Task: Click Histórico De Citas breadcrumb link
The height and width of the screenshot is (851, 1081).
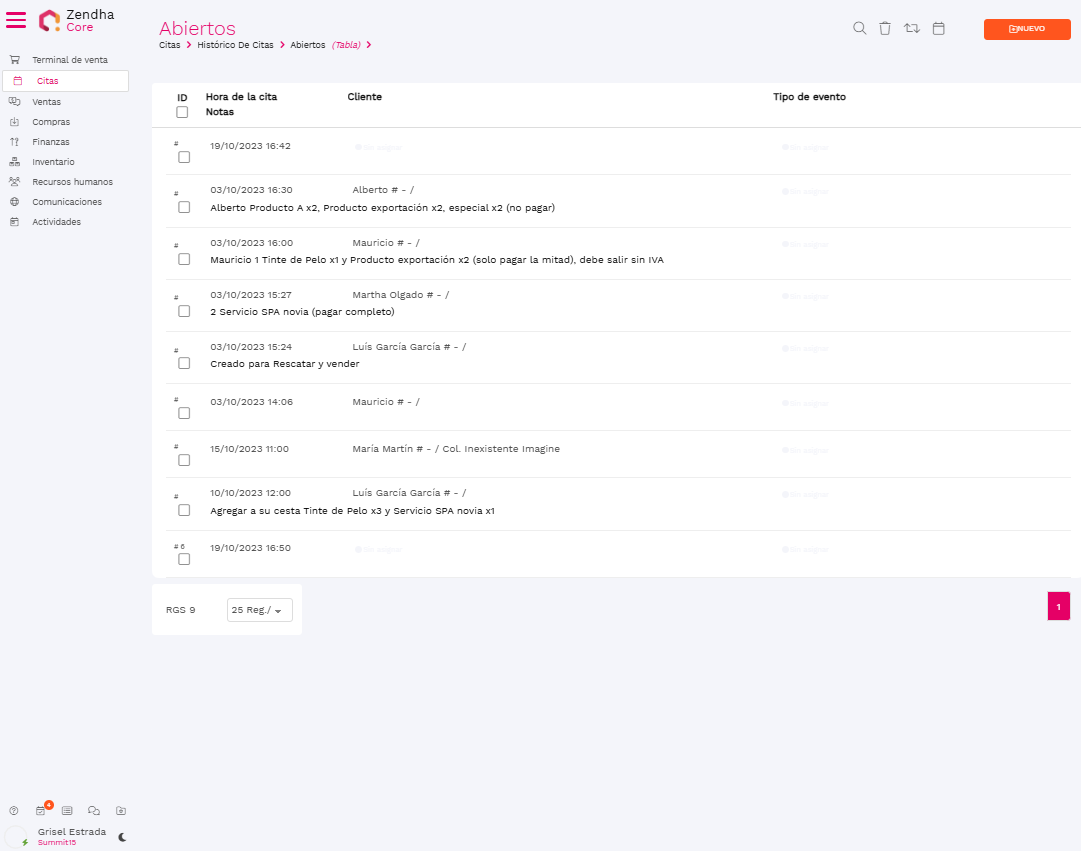Action: coord(235,45)
